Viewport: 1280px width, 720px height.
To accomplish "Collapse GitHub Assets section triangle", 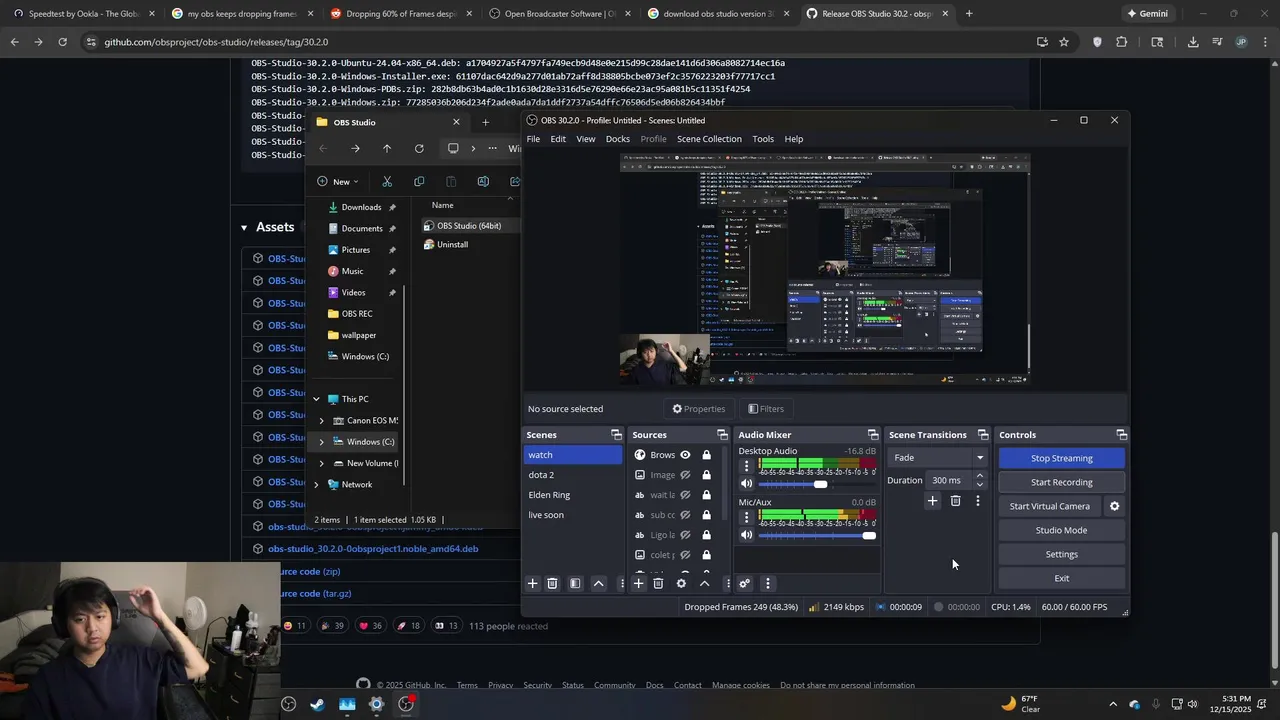I will [x=244, y=228].
